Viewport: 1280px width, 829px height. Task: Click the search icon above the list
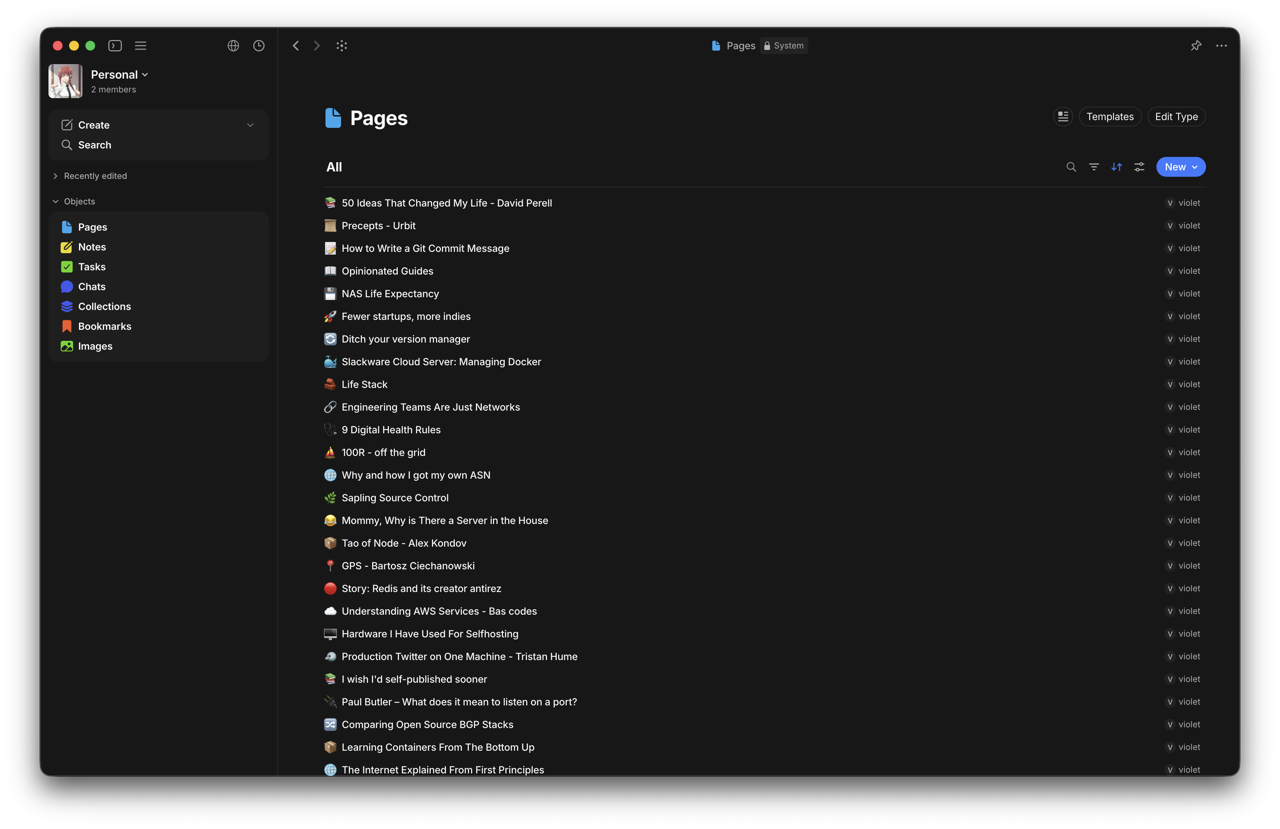(x=1071, y=167)
